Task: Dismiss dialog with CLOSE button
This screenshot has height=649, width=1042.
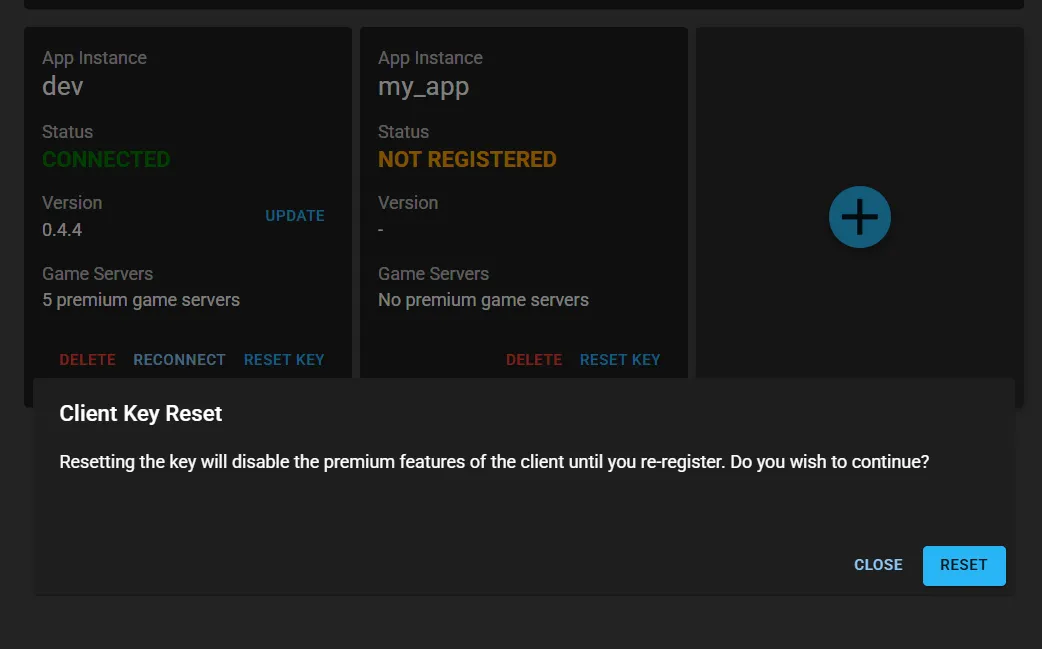Action: tap(878, 565)
